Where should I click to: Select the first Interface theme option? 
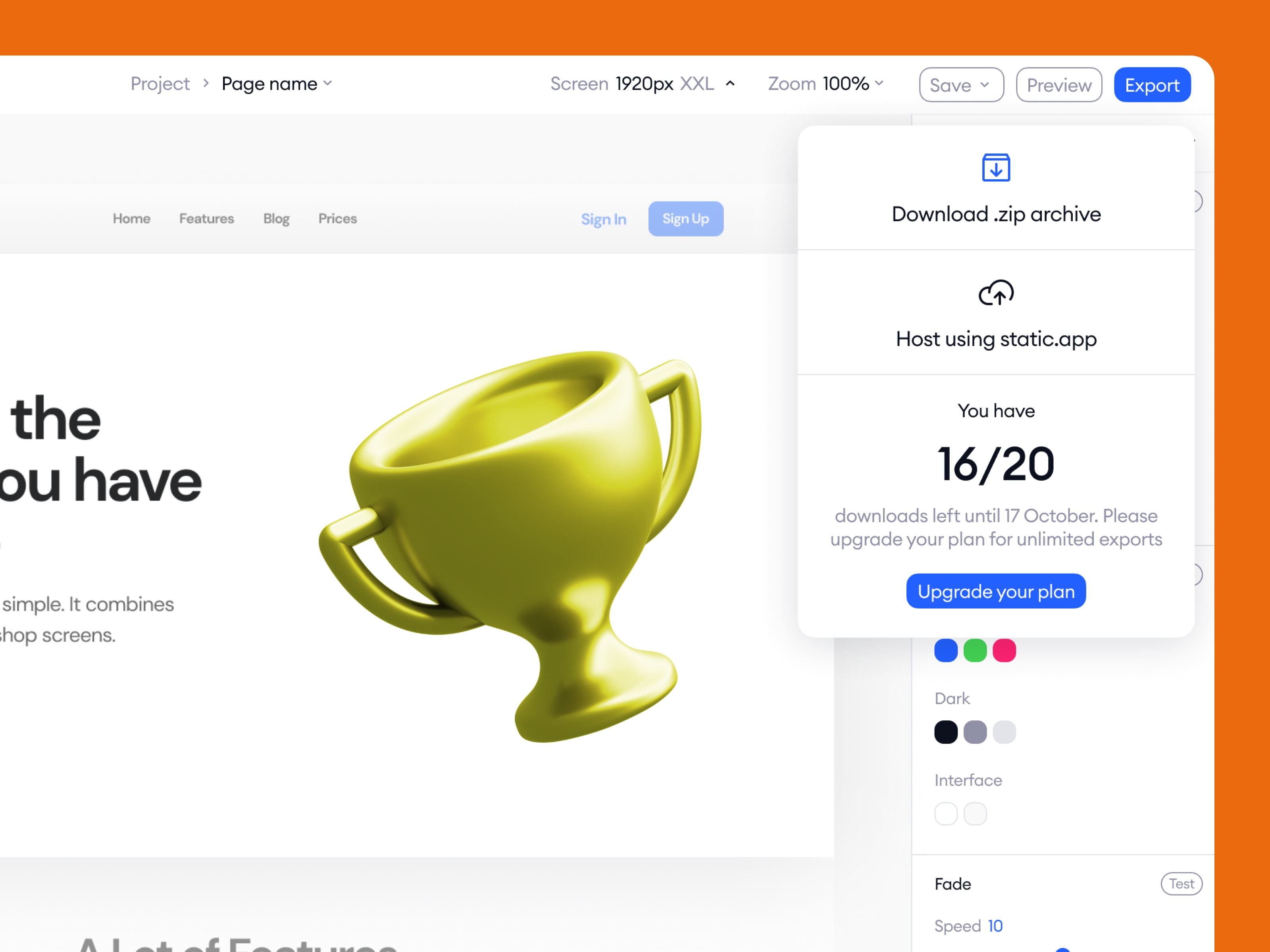click(x=946, y=813)
